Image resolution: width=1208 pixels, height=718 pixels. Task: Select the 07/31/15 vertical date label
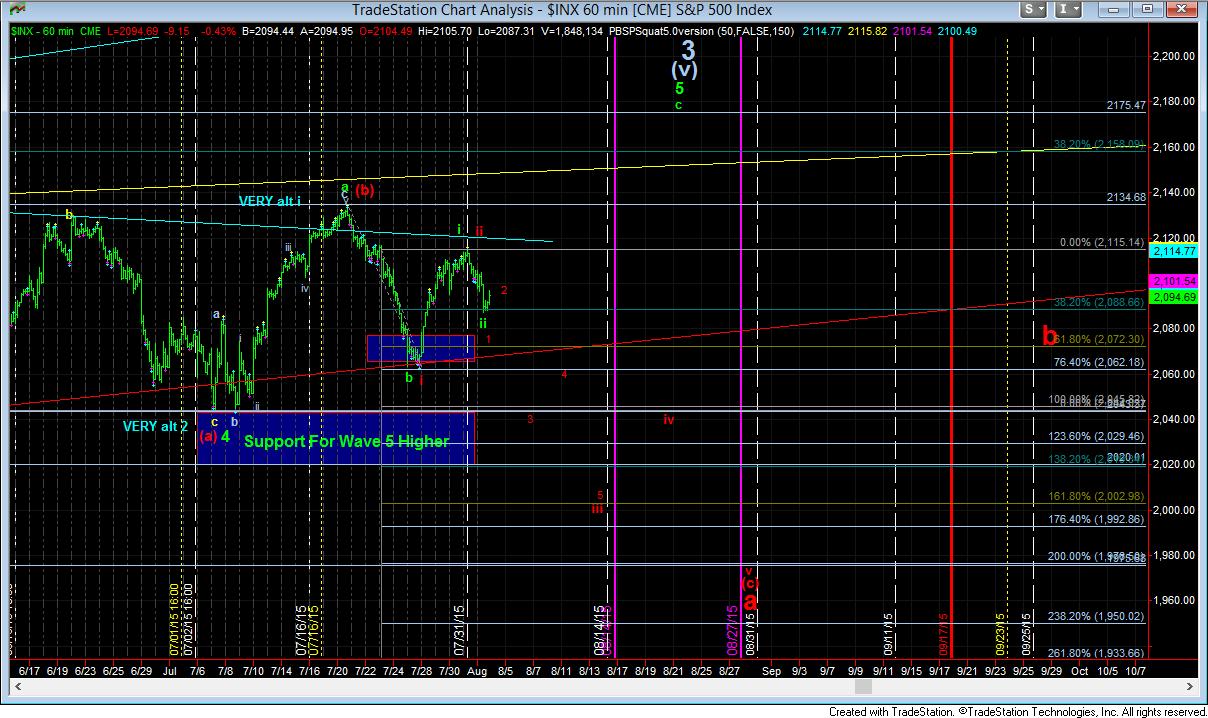460,628
